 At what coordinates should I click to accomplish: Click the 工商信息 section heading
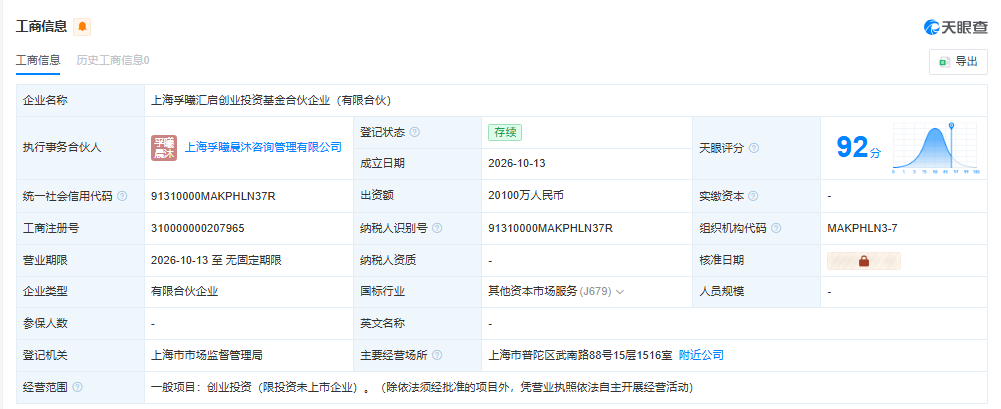(x=41, y=26)
